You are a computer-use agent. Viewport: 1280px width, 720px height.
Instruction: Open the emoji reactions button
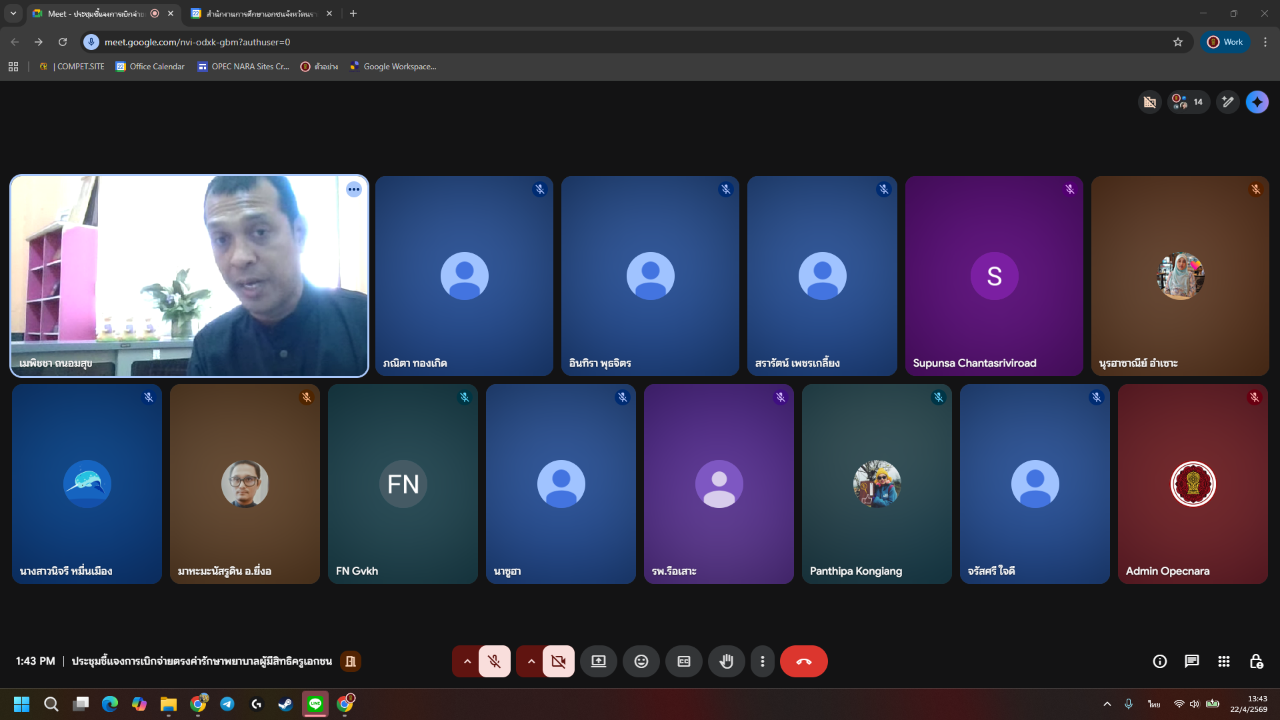pos(641,661)
